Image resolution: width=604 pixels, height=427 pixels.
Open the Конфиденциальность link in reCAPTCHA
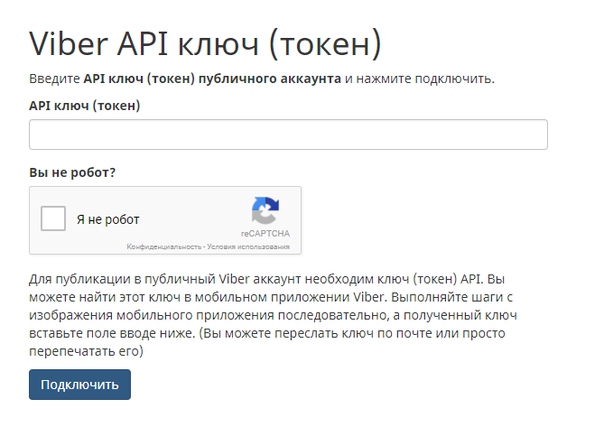point(164,246)
